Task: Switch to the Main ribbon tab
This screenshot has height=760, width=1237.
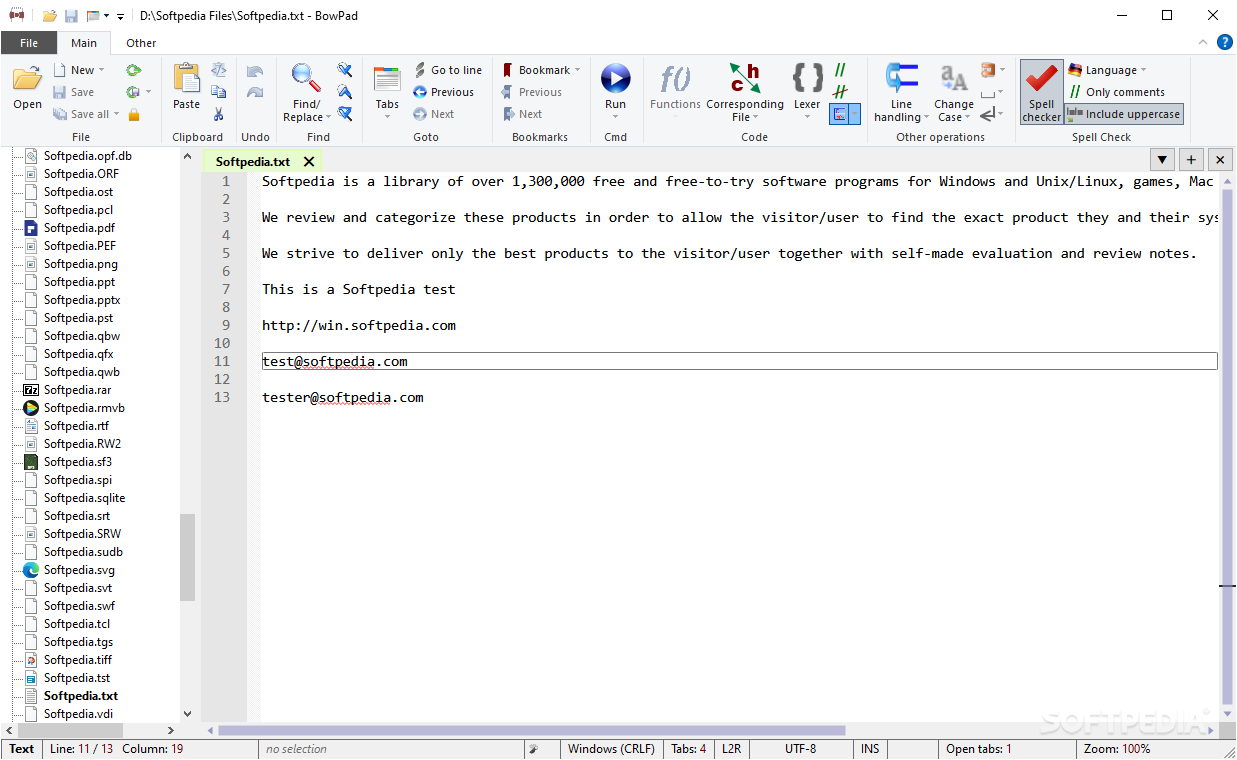Action: (x=84, y=43)
